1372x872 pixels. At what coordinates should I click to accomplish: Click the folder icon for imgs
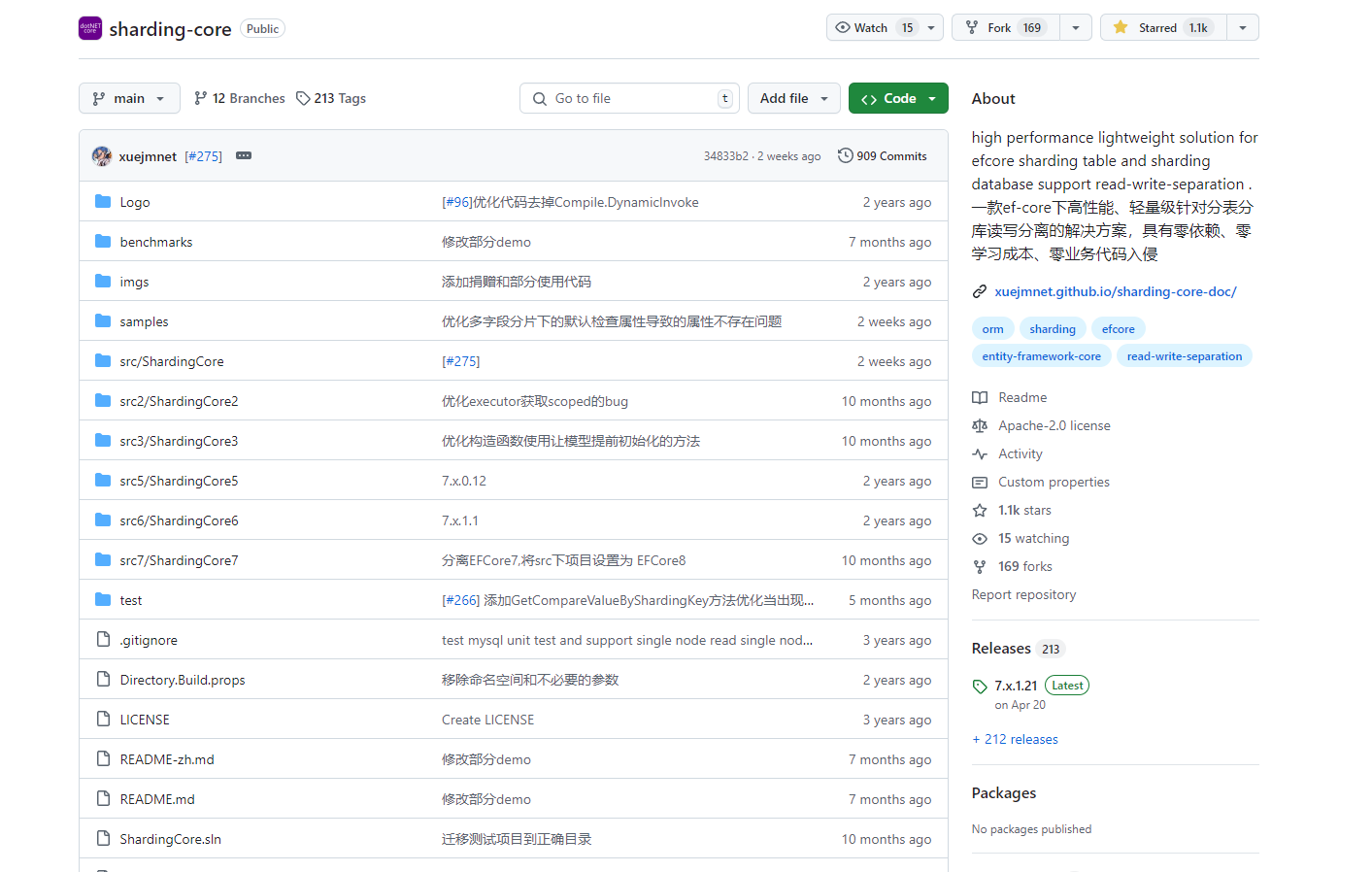tap(103, 281)
